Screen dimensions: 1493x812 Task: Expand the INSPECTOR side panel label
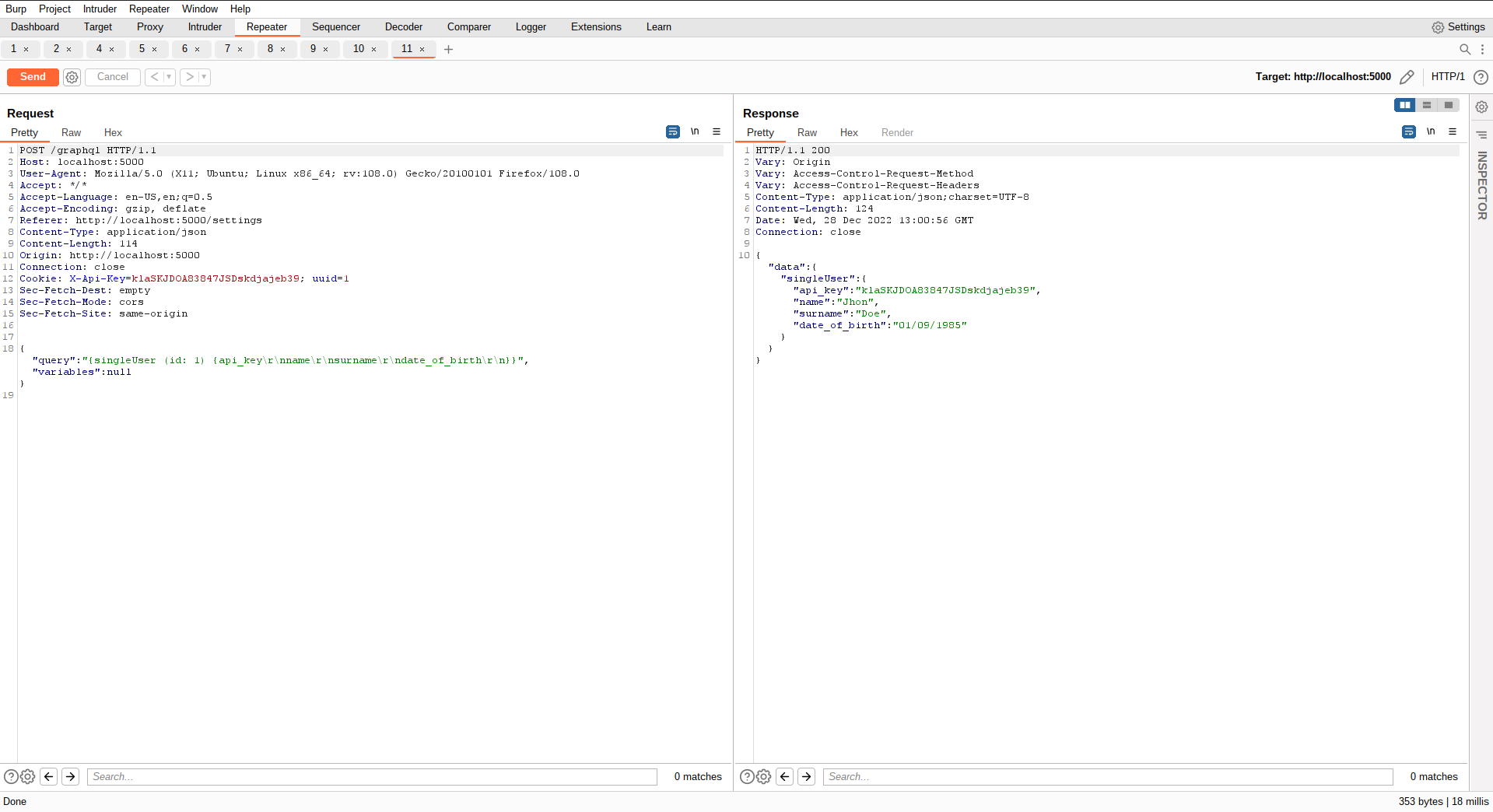pyautogui.click(x=1482, y=185)
